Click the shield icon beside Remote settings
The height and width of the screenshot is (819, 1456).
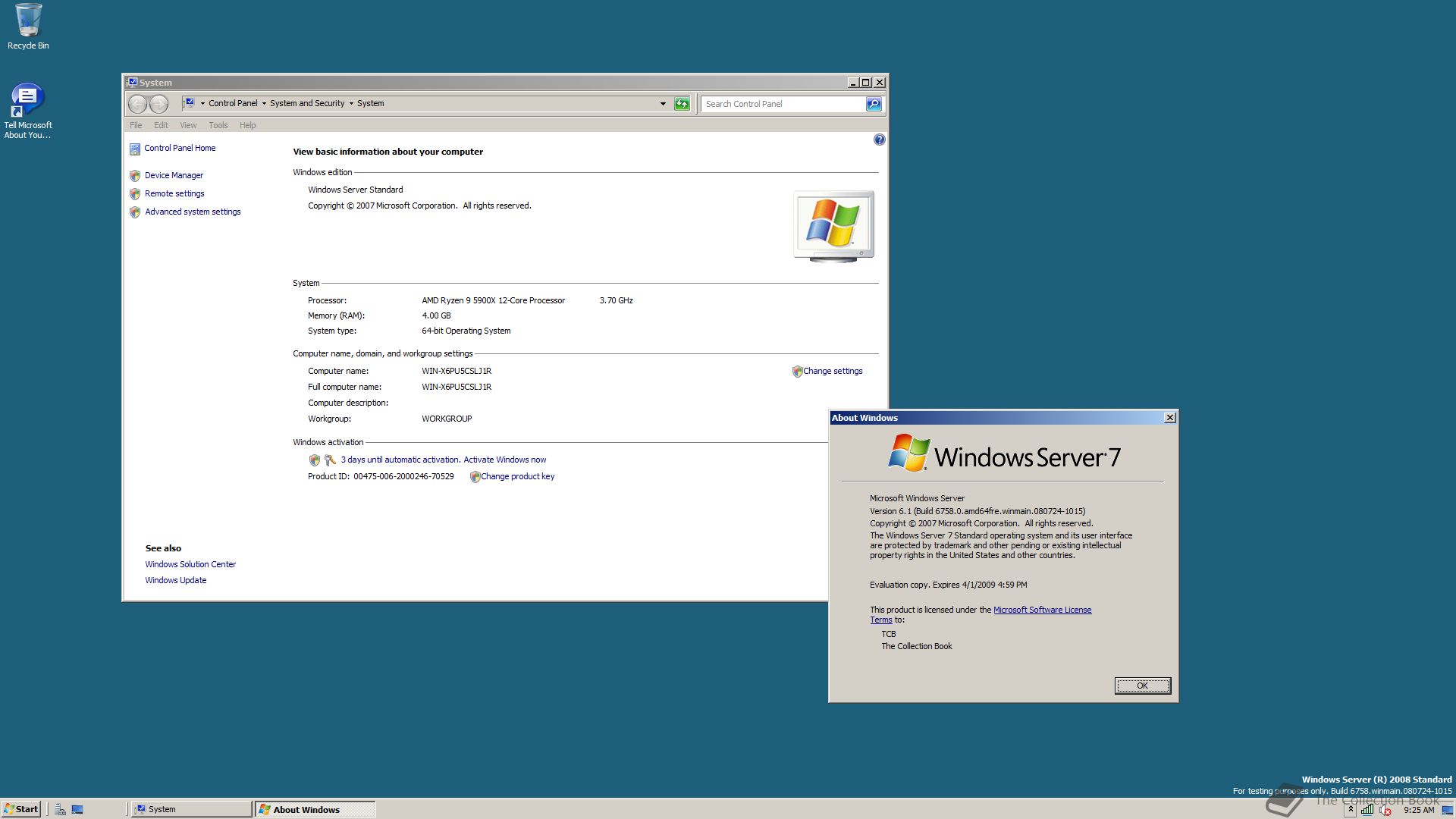135,193
